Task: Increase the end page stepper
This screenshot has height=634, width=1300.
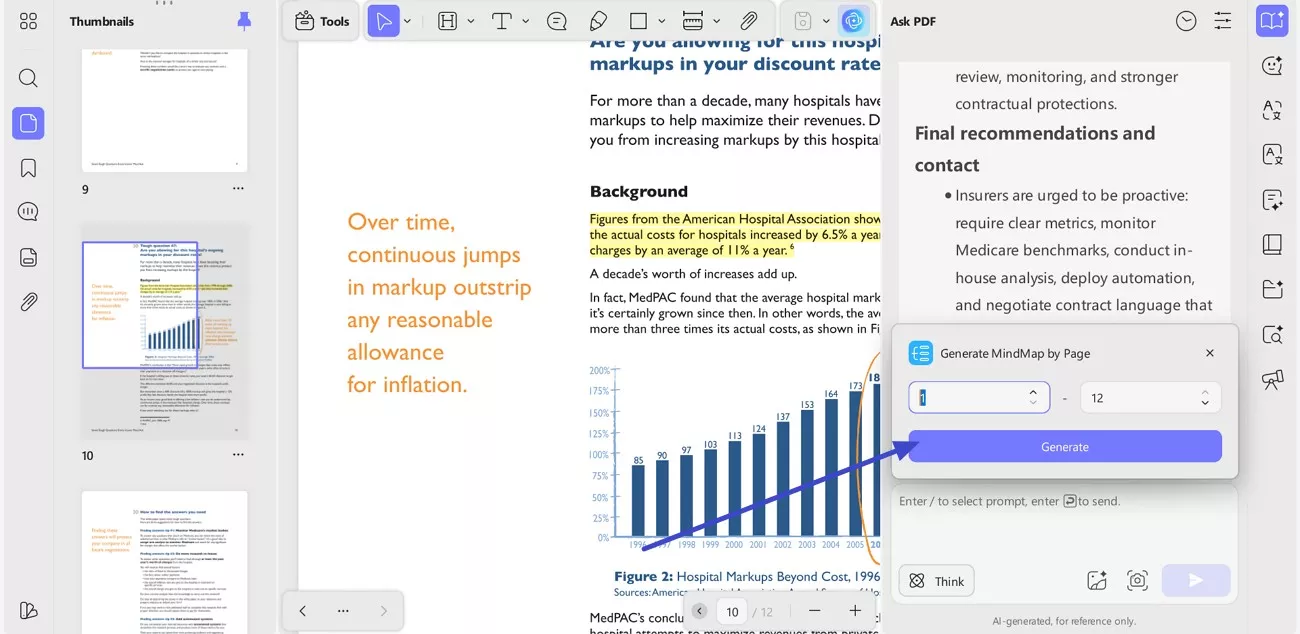Action: tap(1205, 391)
